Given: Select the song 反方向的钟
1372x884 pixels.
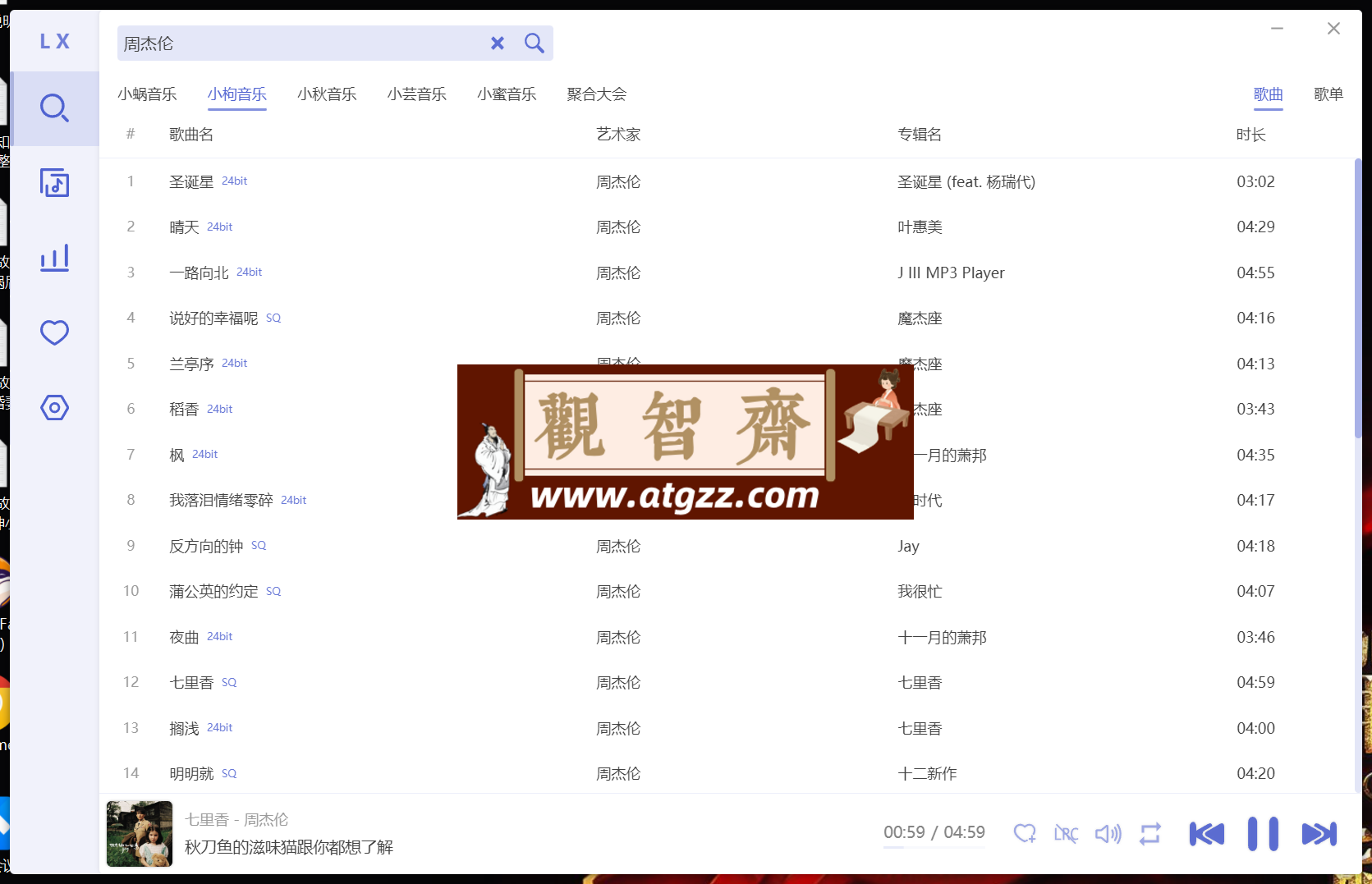Looking at the screenshot, I should pos(206,546).
